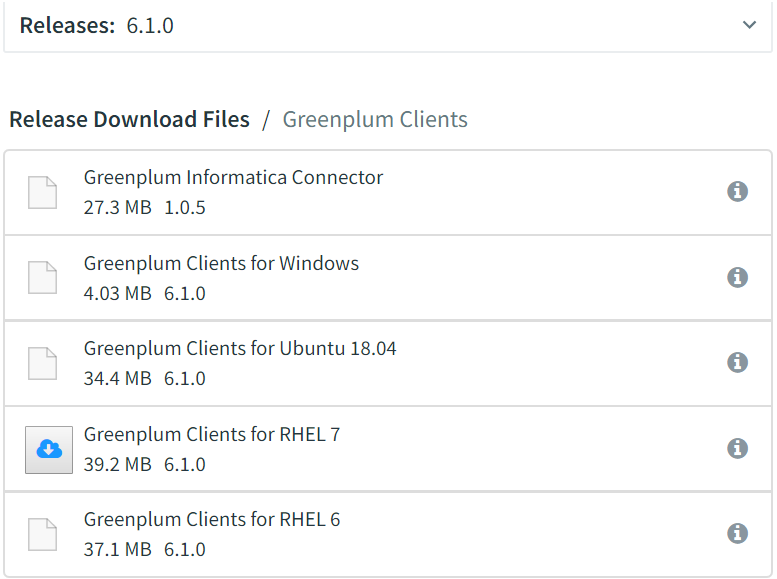
Task: Open Greenplum Informatica Connector file name
Action: point(233,178)
